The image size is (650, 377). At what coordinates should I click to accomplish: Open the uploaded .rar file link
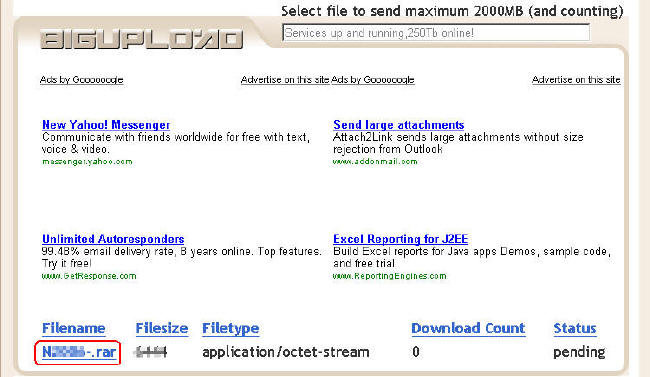coord(79,352)
